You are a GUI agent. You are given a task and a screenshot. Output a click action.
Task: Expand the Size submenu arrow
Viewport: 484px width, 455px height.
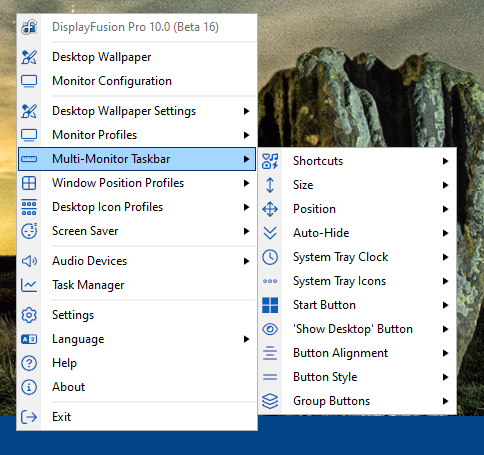445,185
